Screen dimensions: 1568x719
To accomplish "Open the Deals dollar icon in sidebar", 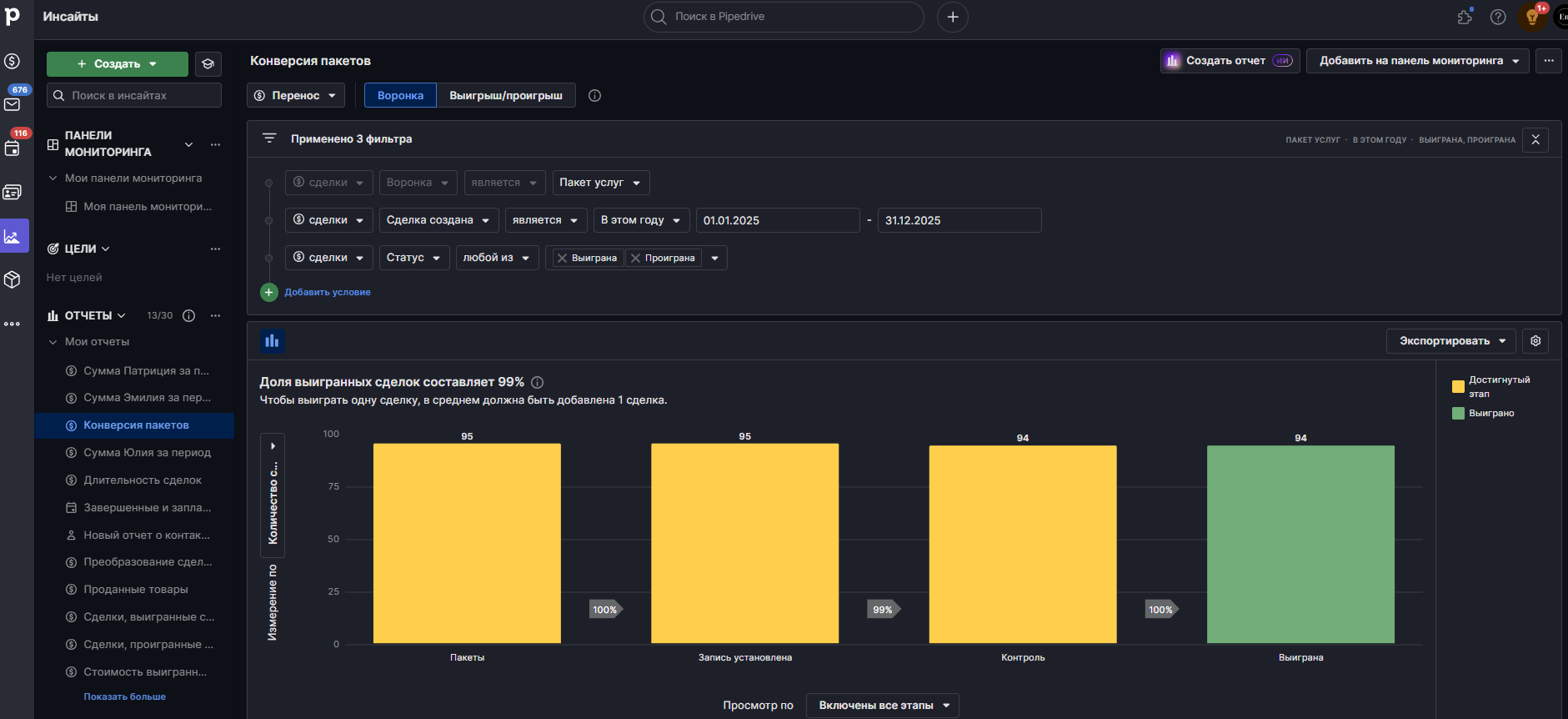I will pyautogui.click(x=13, y=61).
